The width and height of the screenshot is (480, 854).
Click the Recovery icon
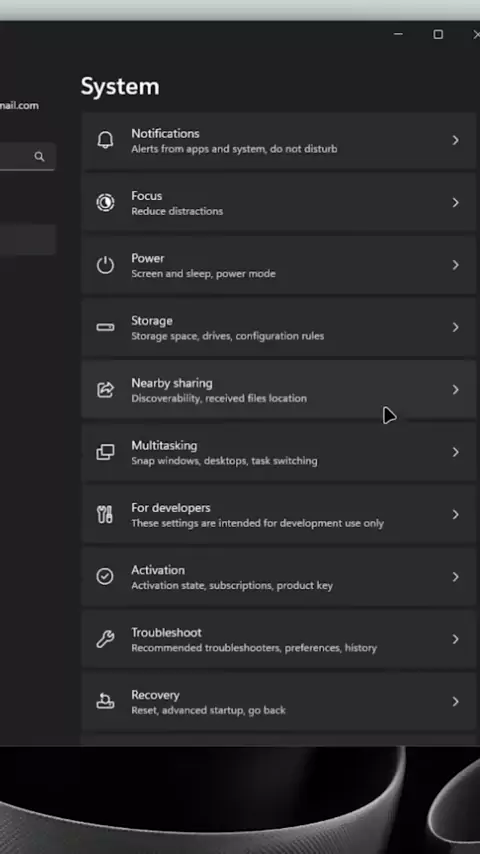105,702
